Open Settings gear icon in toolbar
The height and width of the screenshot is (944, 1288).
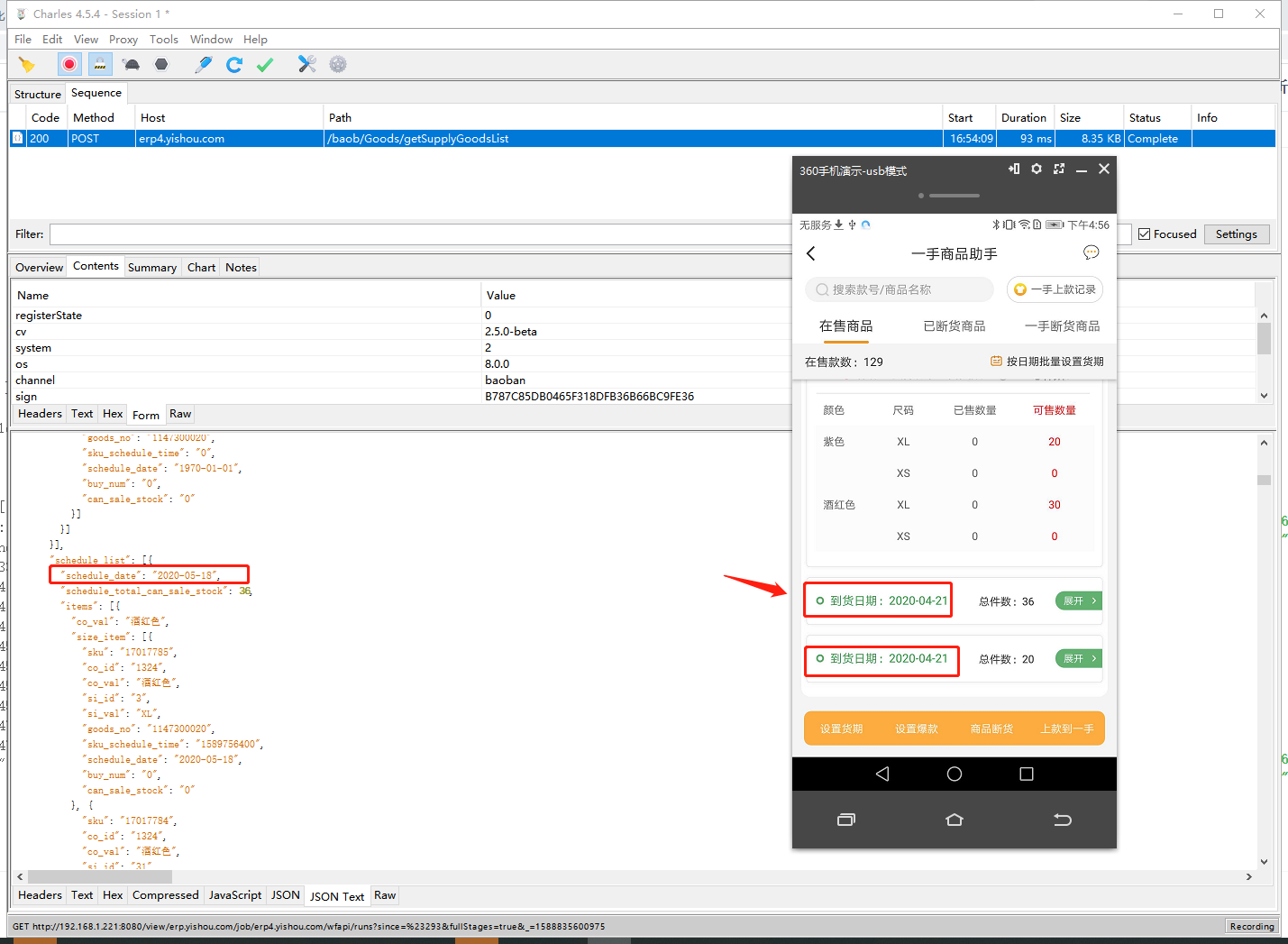338,64
